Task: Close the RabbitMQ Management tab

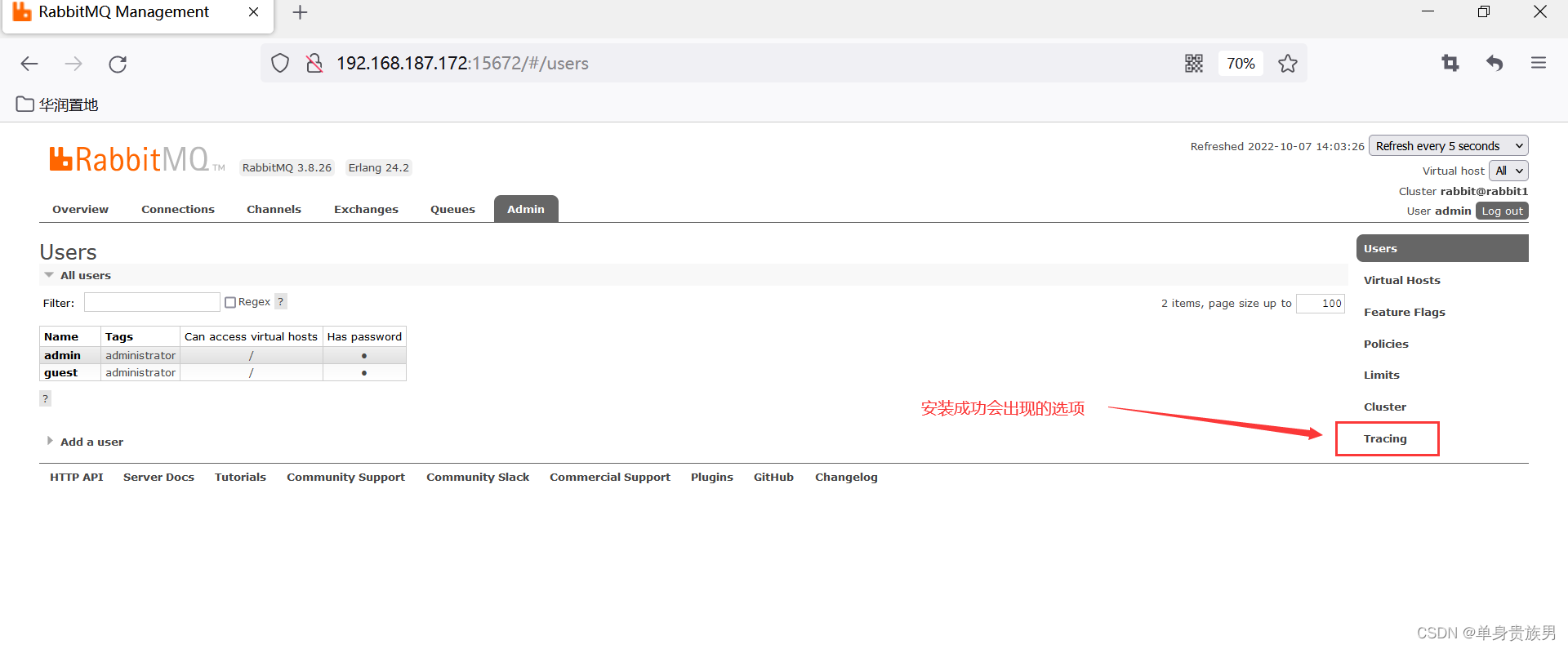Action: click(x=253, y=12)
